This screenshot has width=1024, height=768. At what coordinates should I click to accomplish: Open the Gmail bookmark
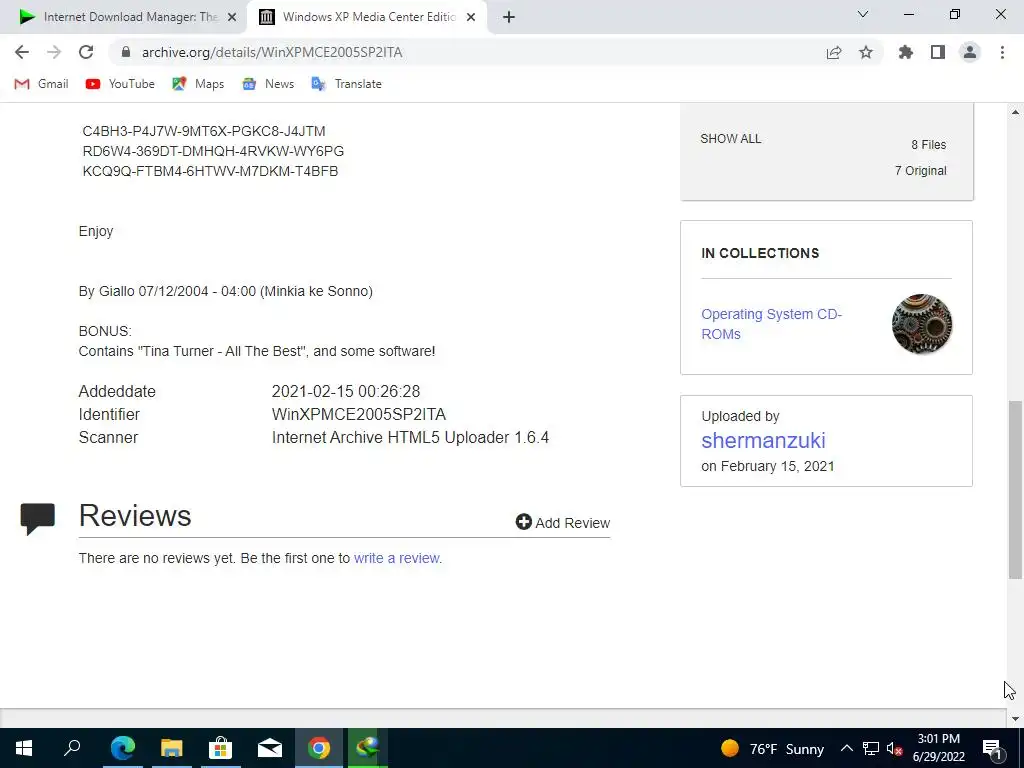[41, 84]
